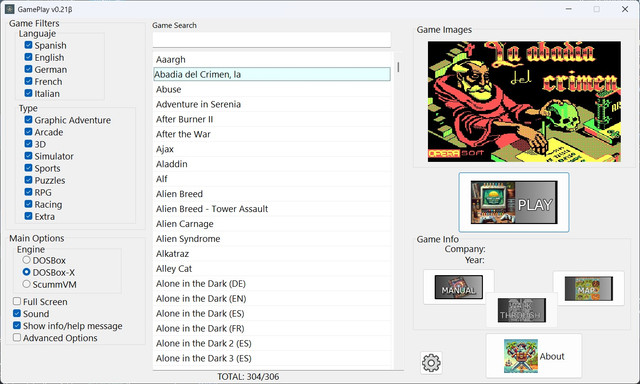
Task: Click the Game Search input field
Action: click(x=271, y=40)
